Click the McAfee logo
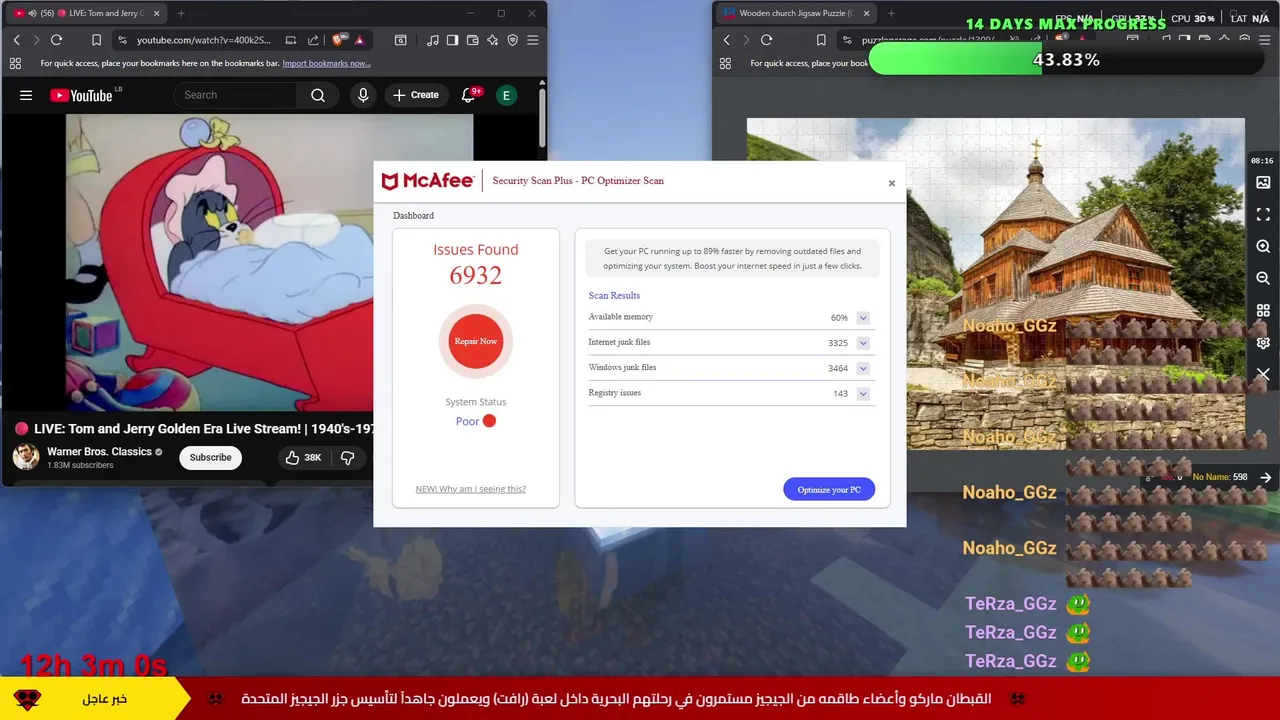The image size is (1280, 720). (428, 181)
